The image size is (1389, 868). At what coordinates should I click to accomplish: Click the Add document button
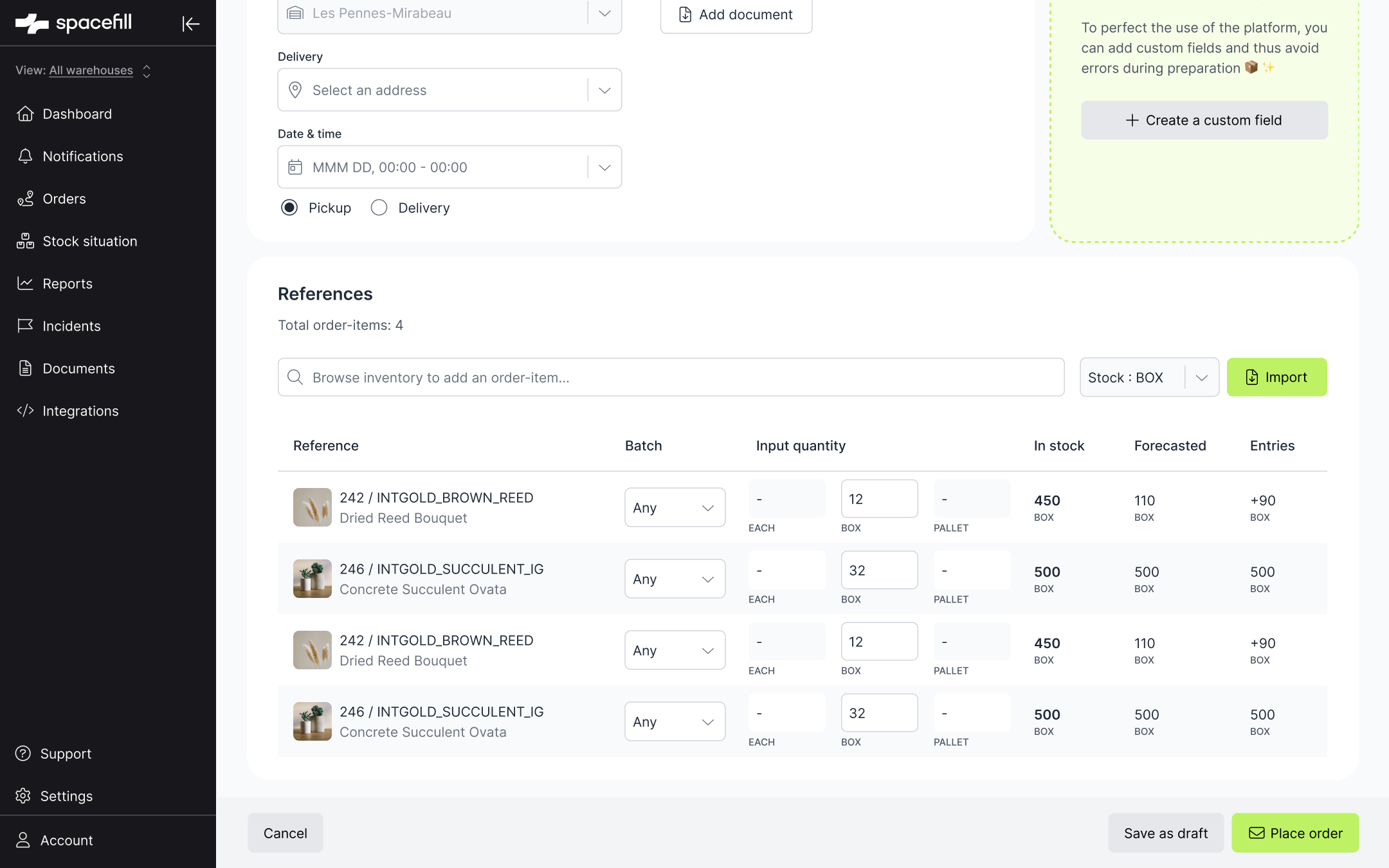736,14
